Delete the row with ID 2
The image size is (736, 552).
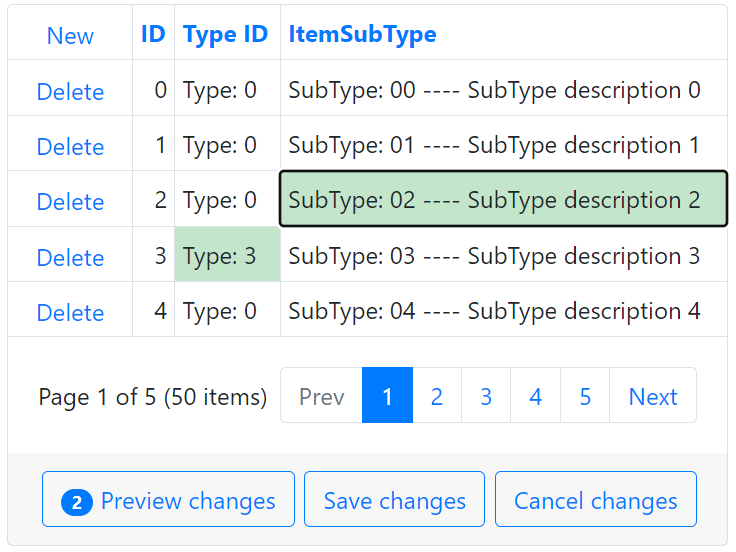coord(70,202)
